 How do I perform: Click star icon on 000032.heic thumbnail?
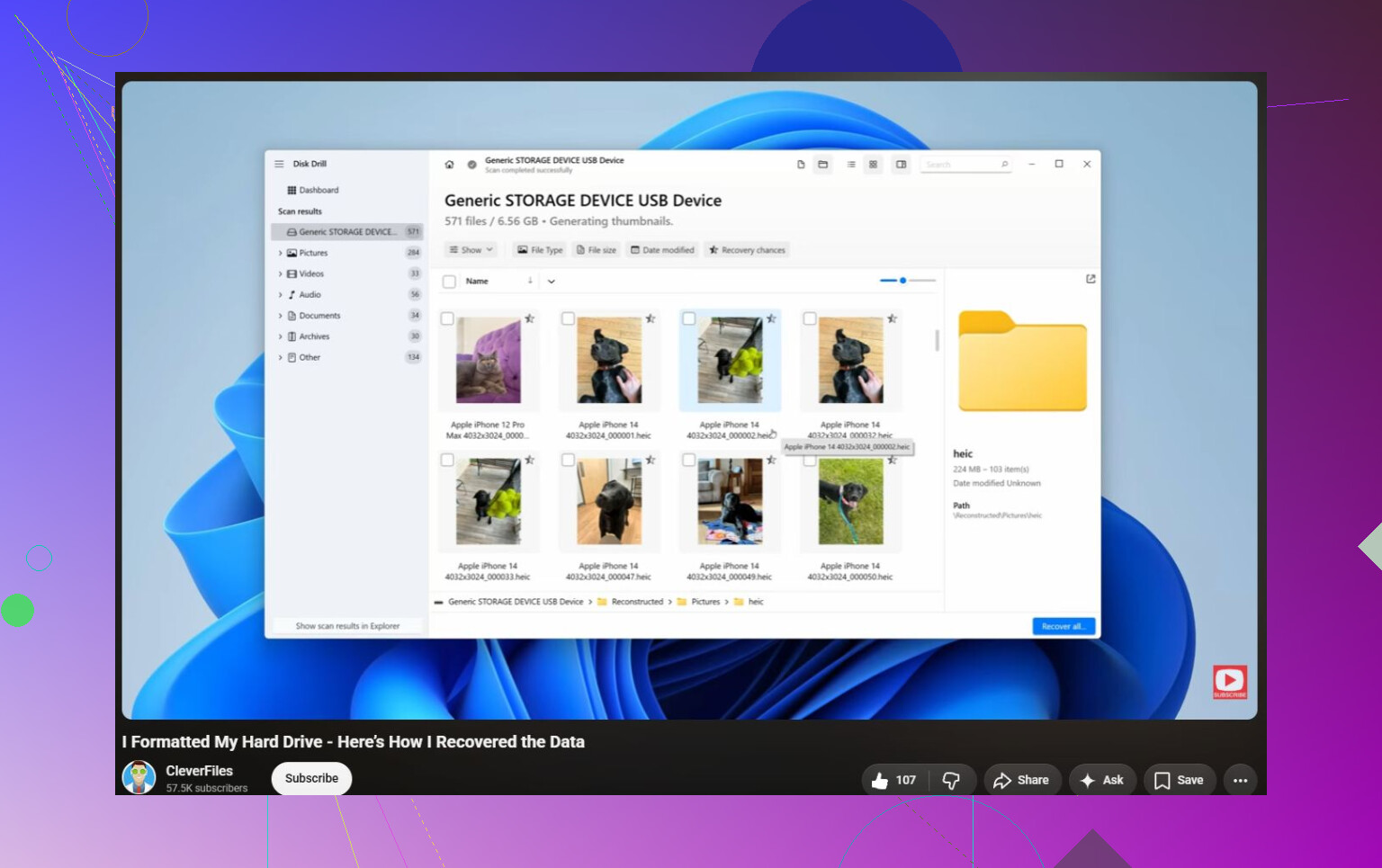pos(892,318)
